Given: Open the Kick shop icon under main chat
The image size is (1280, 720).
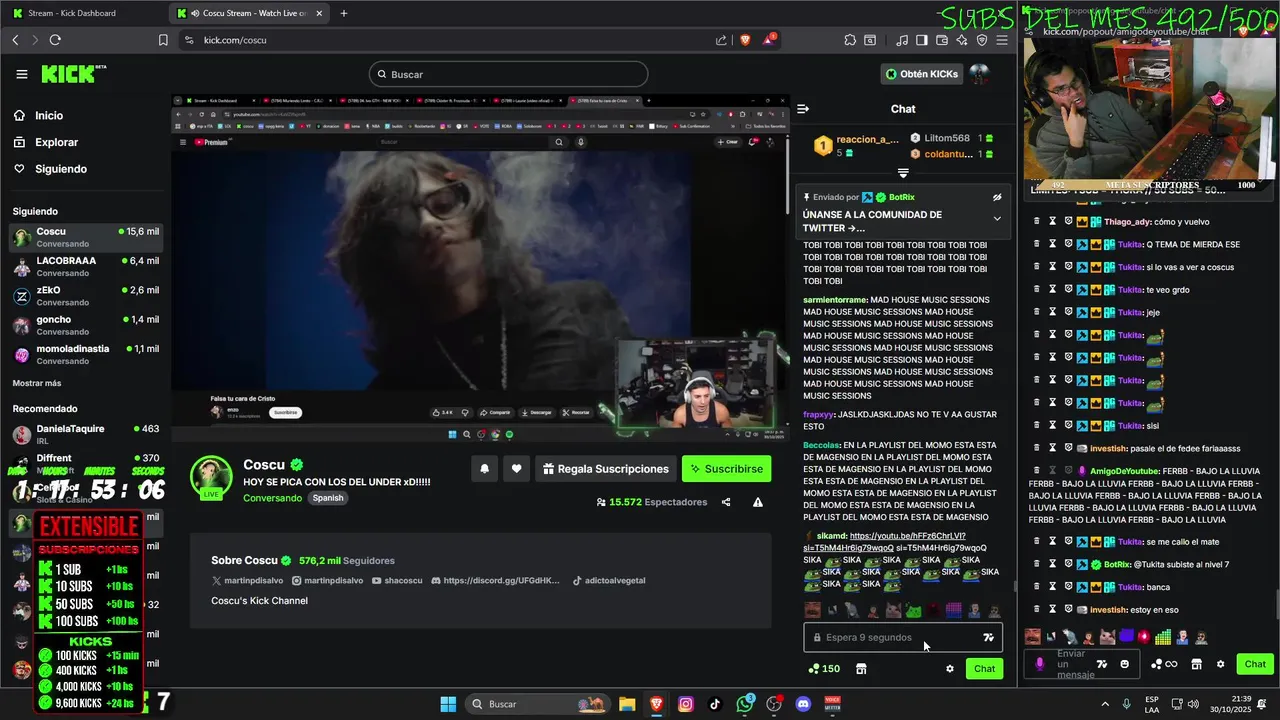Looking at the screenshot, I should (861, 669).
